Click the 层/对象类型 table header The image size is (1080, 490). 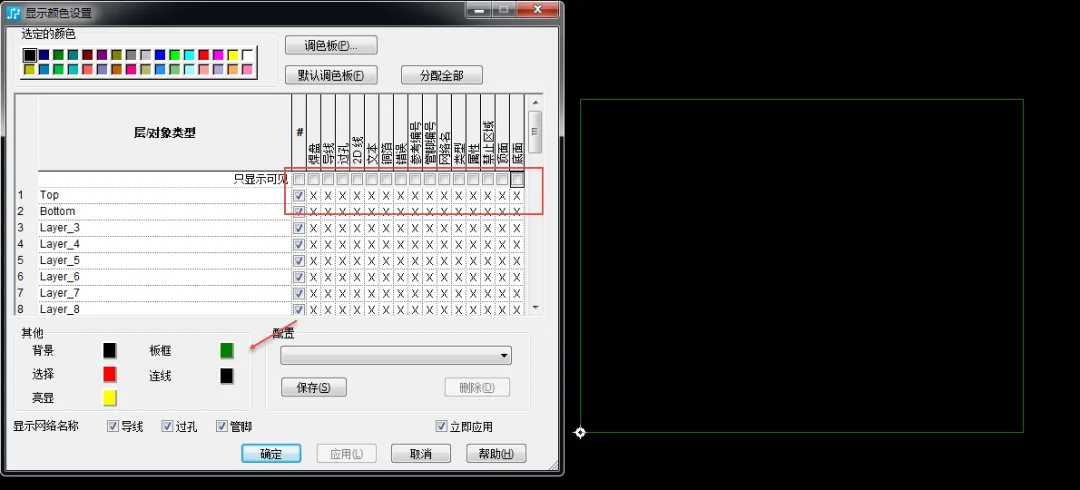tap(165, 132)
